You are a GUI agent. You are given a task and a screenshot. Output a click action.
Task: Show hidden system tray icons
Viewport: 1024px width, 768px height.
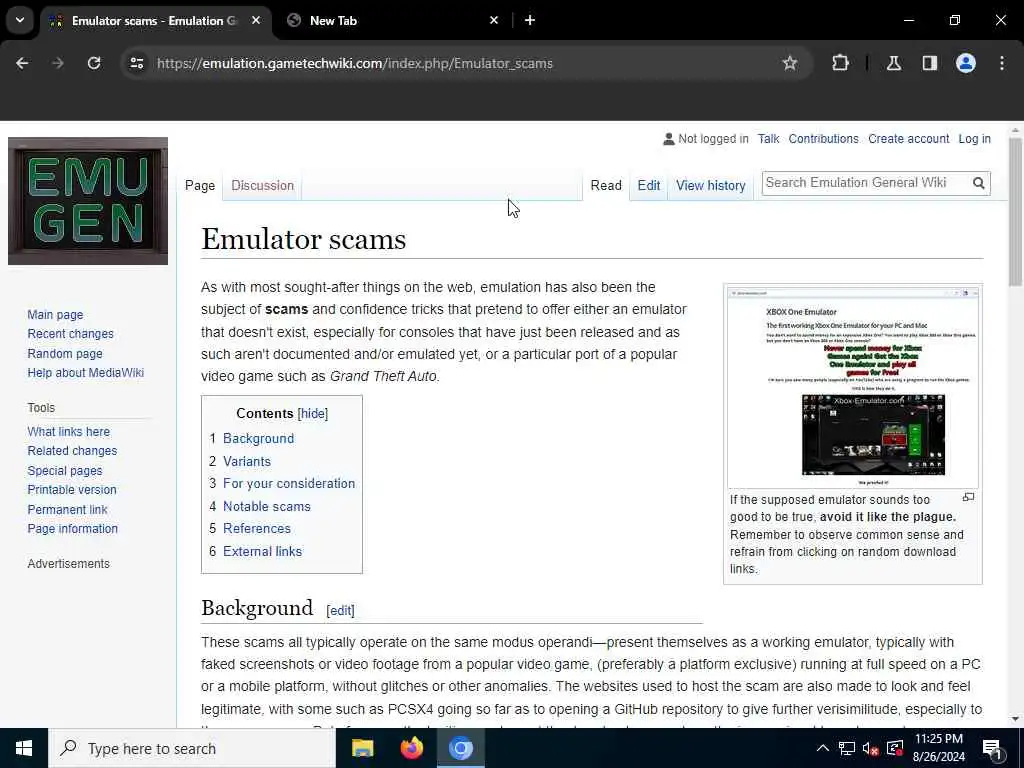pos(823,748)
